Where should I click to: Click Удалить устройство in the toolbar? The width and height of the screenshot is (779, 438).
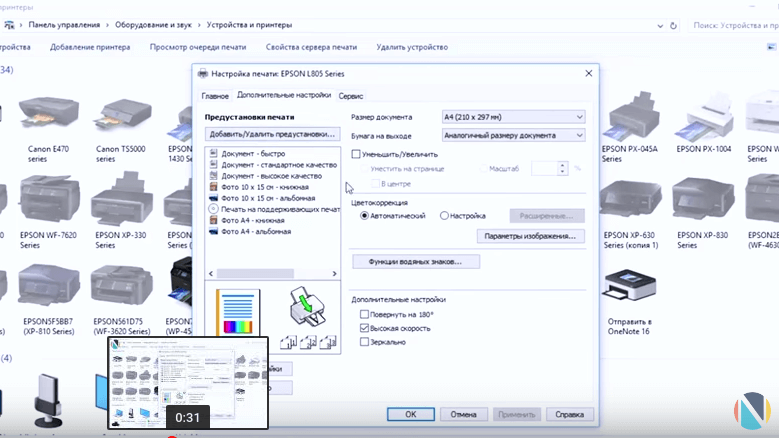[412, 47]
